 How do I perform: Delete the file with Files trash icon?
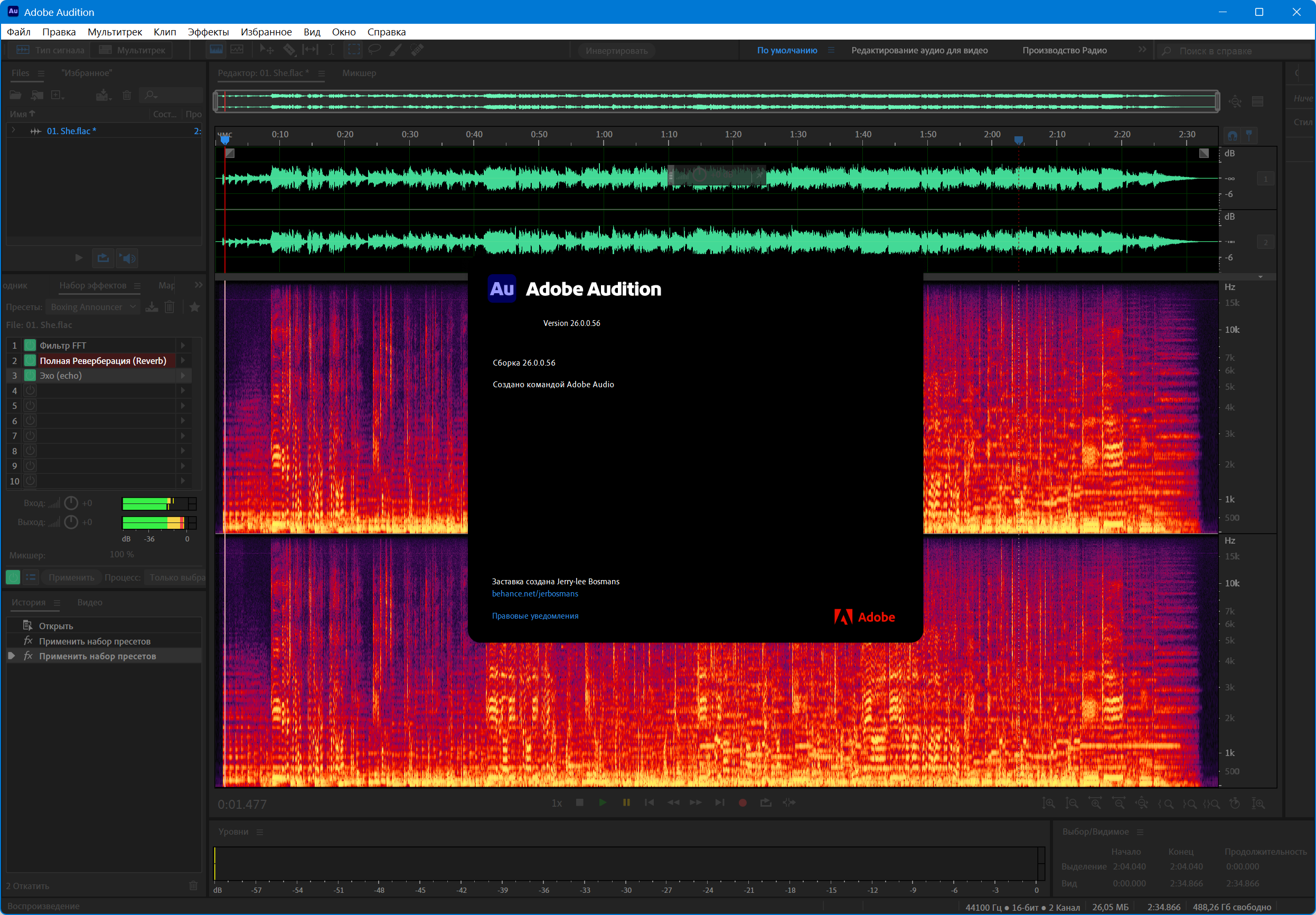(x=127, y=95)
